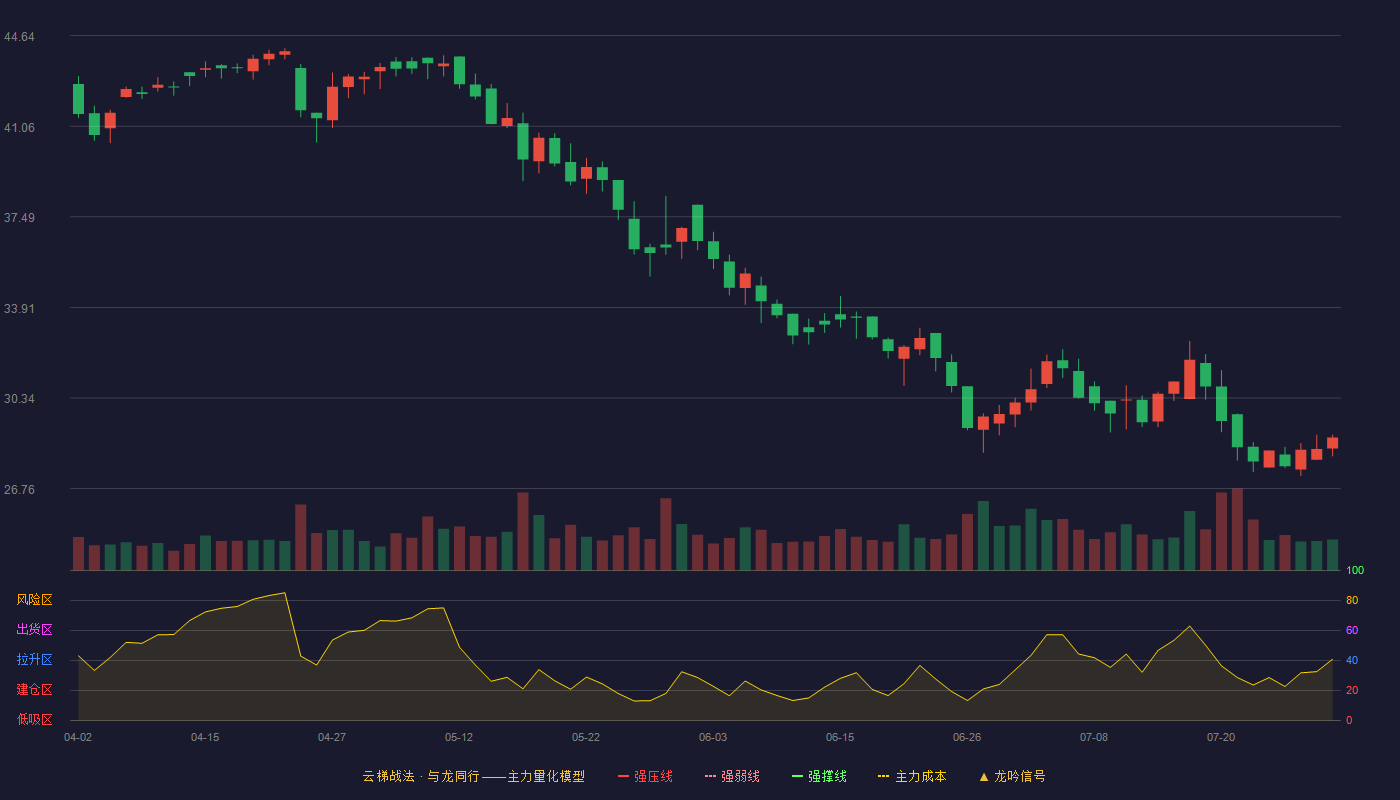The width and height of the screenshot is (1400, 800).
Task: Pick the 05-22 date on the time axis
Action: (586, 737)
